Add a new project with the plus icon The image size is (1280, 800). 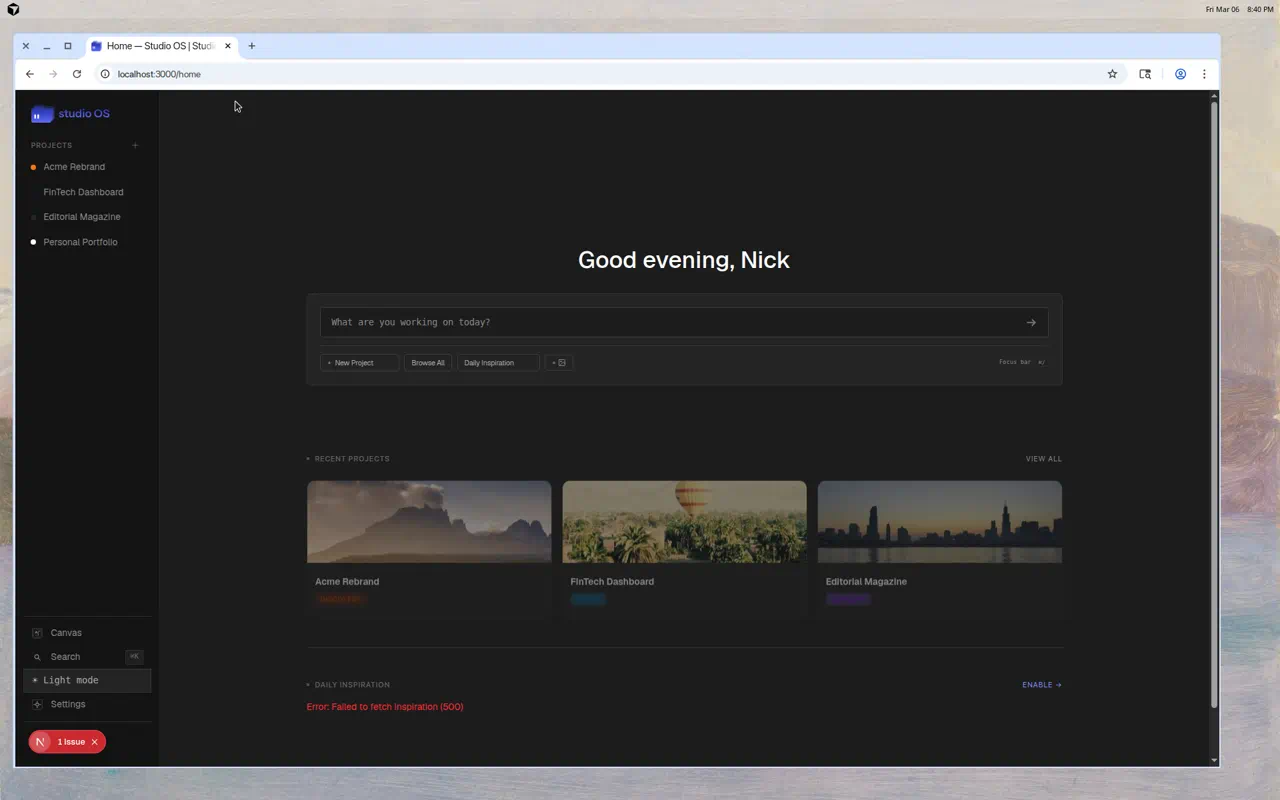pos(135,145)
